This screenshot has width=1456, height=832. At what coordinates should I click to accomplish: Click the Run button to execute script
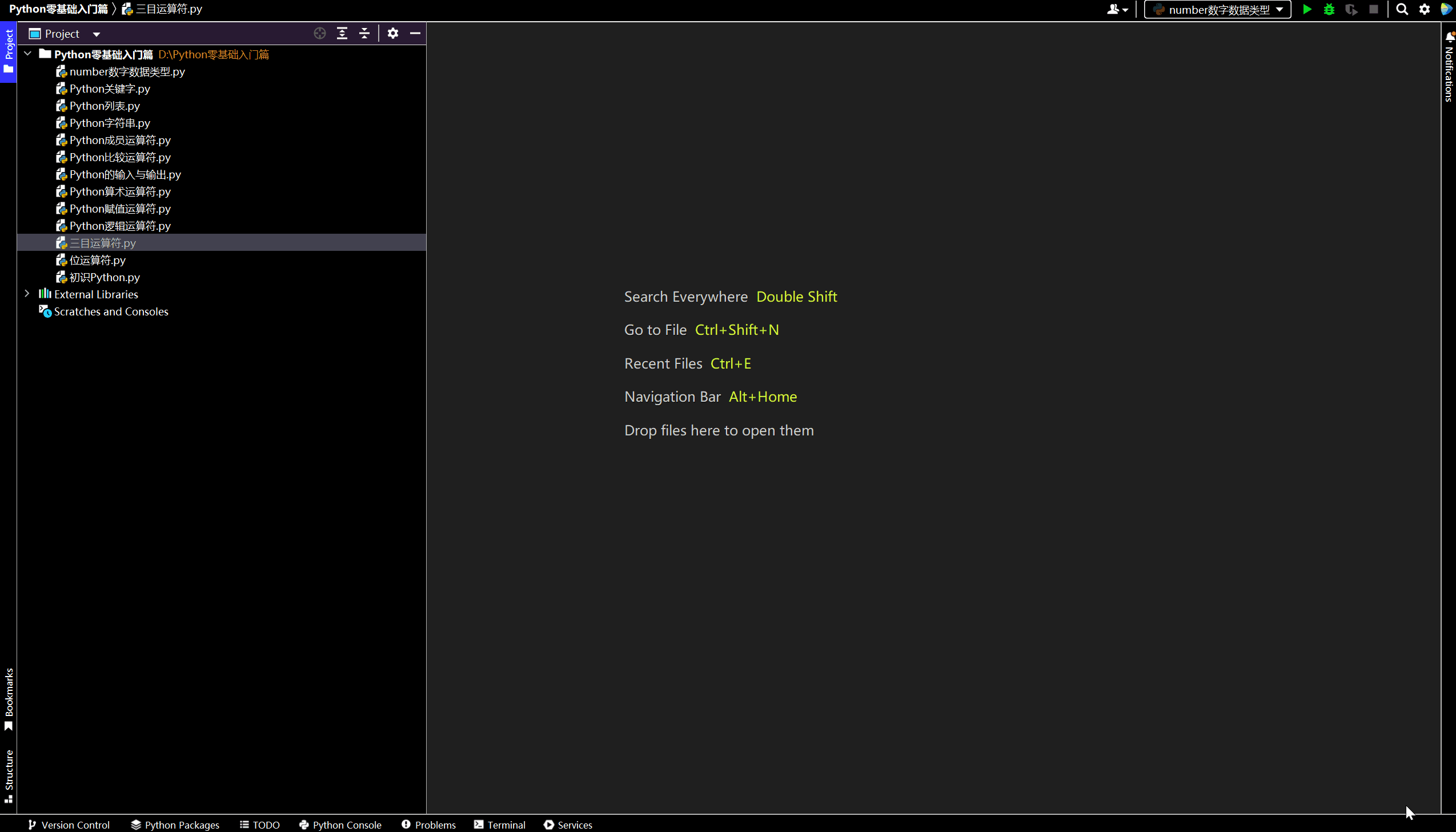1306,9
